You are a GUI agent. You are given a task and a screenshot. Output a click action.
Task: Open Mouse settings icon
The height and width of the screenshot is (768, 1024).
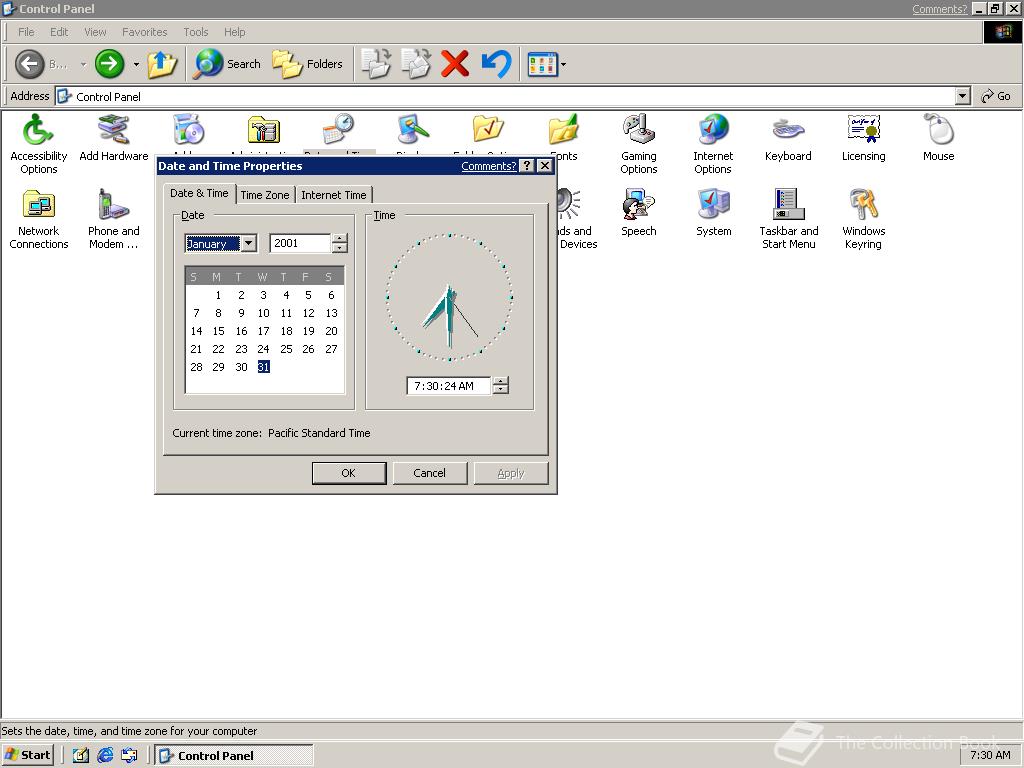938,137
